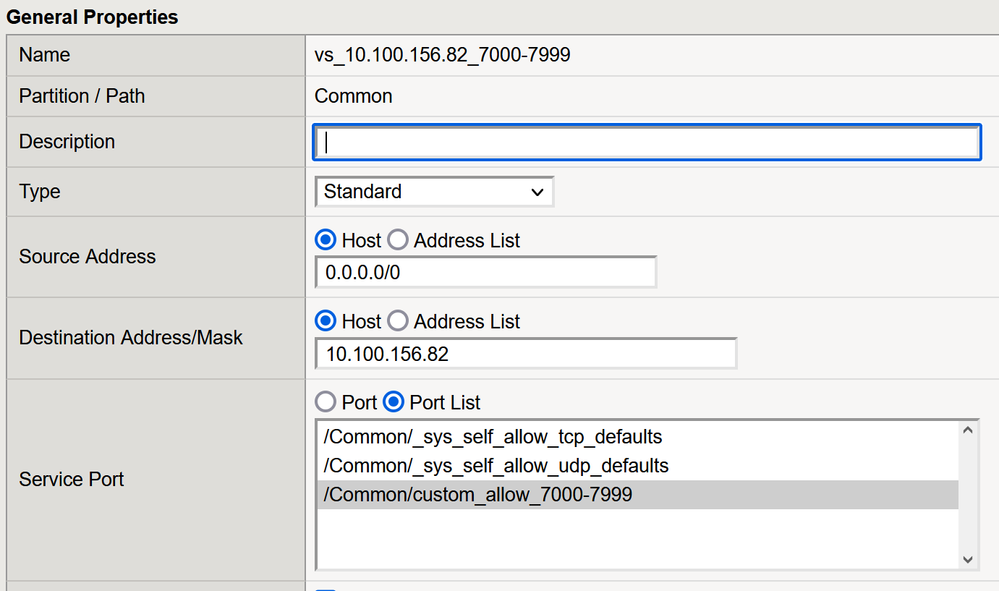Viewport: 999px width, 591px height.
Task: Choose /Common/_sys_self_allow_udp_defaults in port list
Action: [496, 466]
